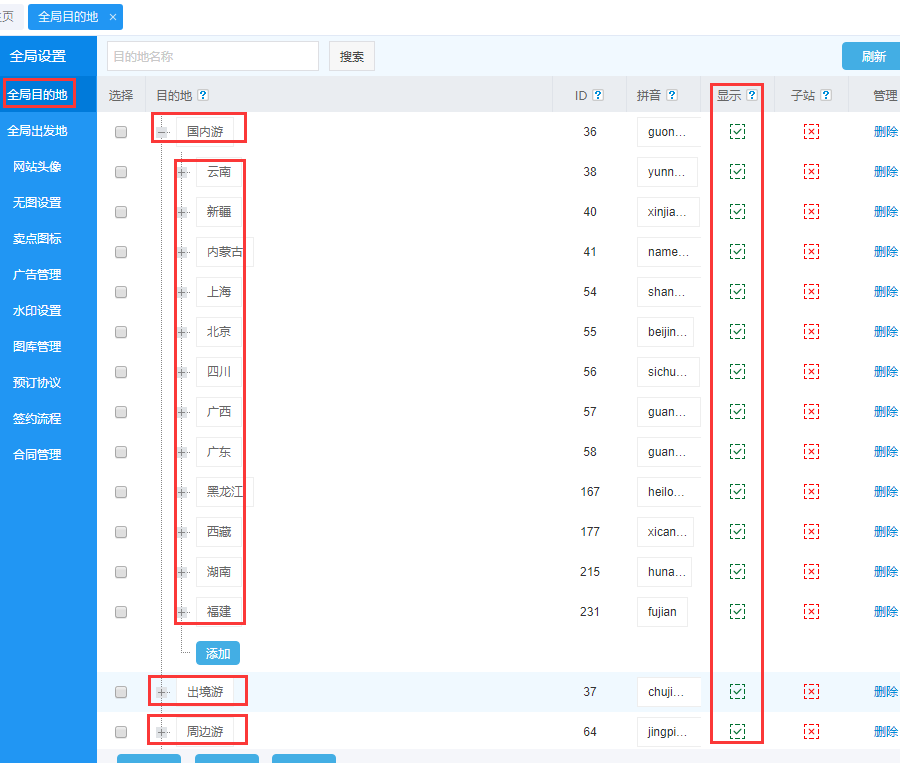Close the 全局目的地 tab
Image resolution: width=900 pixels, height=763 pixels.
(113, 17)
